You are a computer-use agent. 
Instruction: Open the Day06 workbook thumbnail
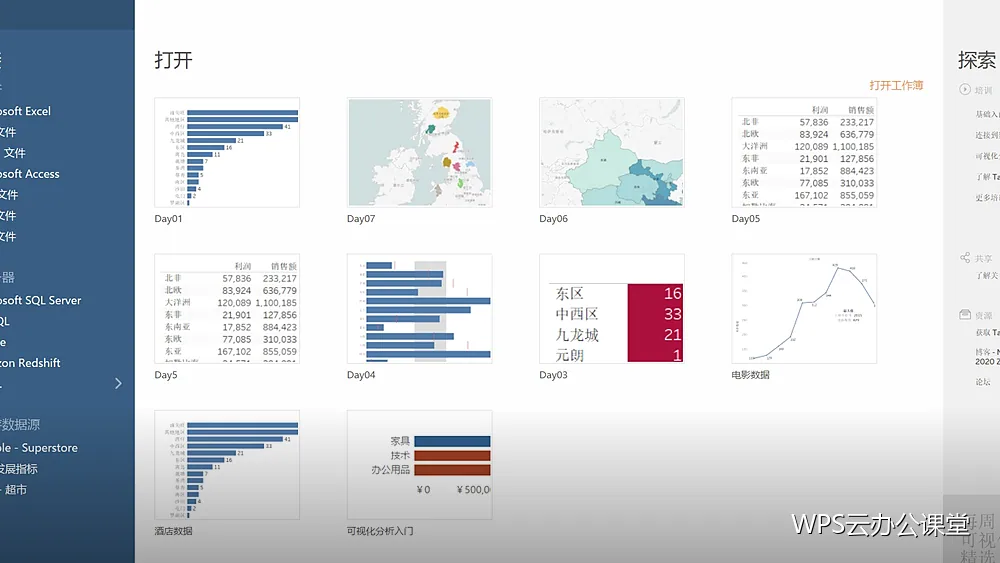(x=612, y=152)
